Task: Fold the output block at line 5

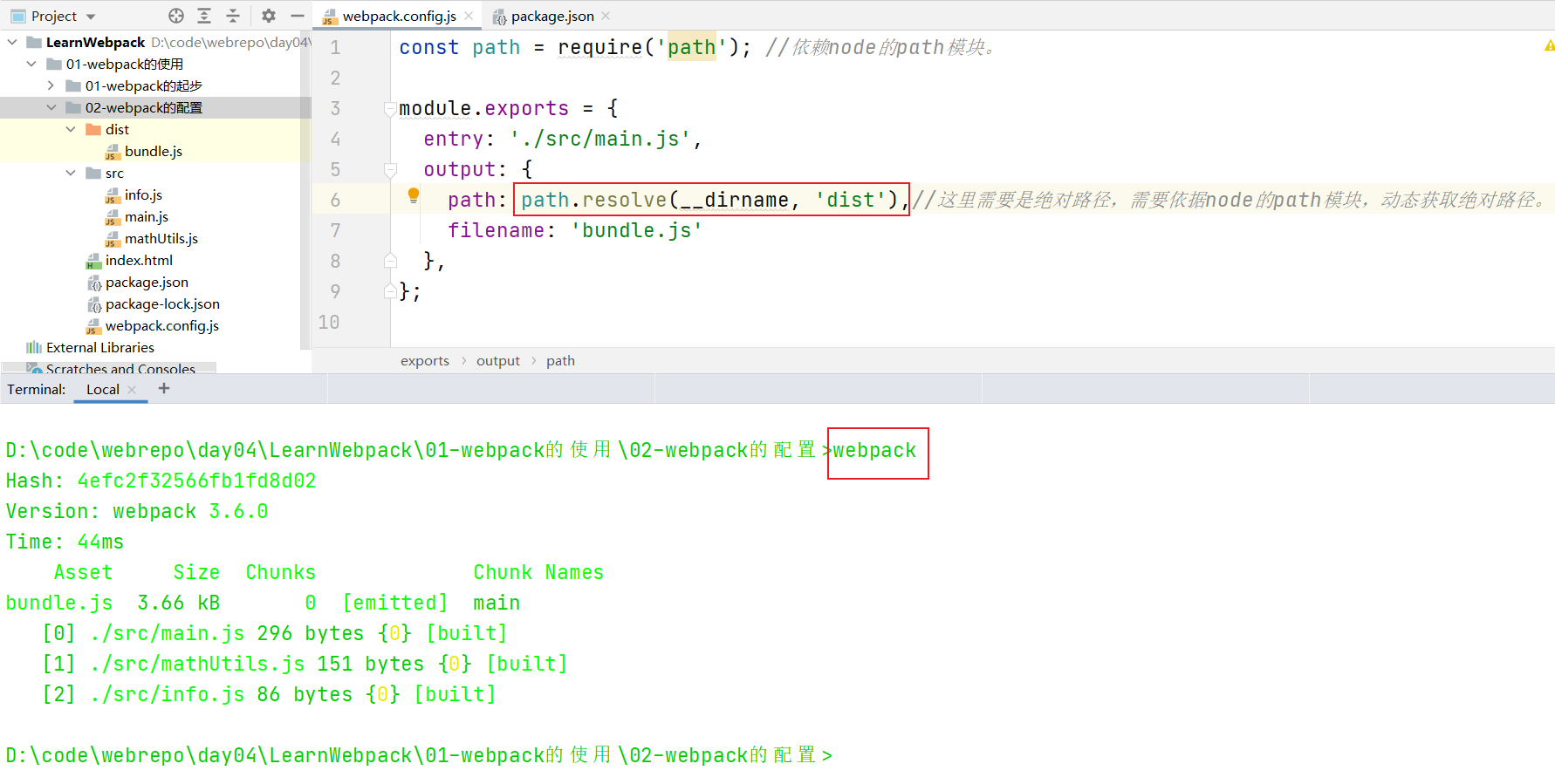Action: (390, 170)
